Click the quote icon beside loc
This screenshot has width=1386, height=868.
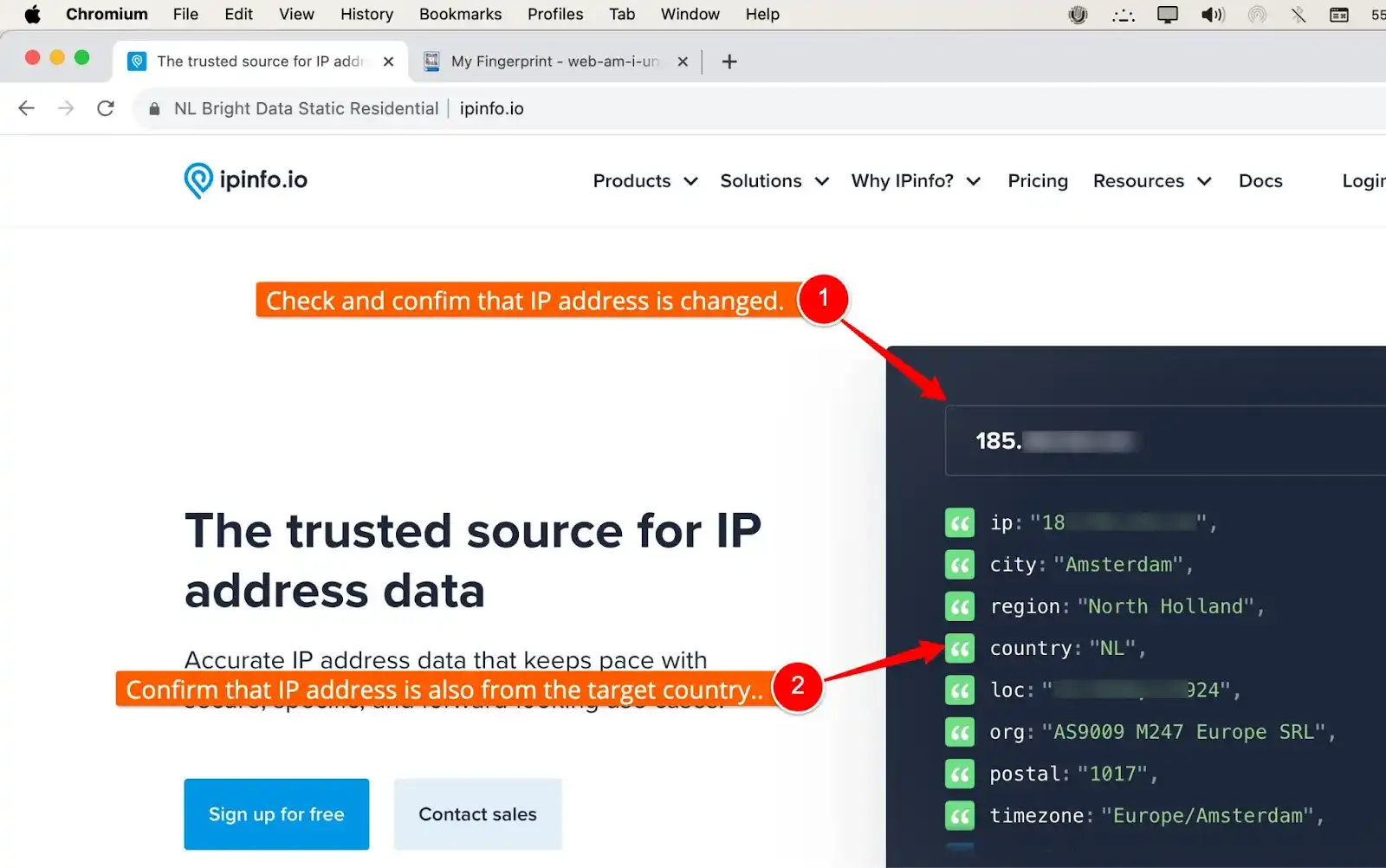(x=960, y=690)
